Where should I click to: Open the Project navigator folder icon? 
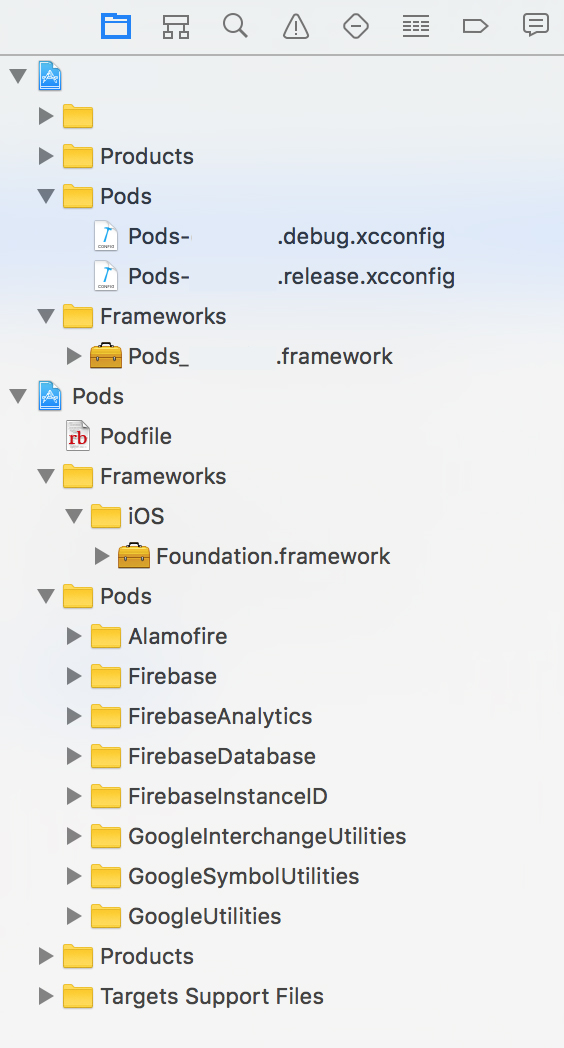[116, 27]
